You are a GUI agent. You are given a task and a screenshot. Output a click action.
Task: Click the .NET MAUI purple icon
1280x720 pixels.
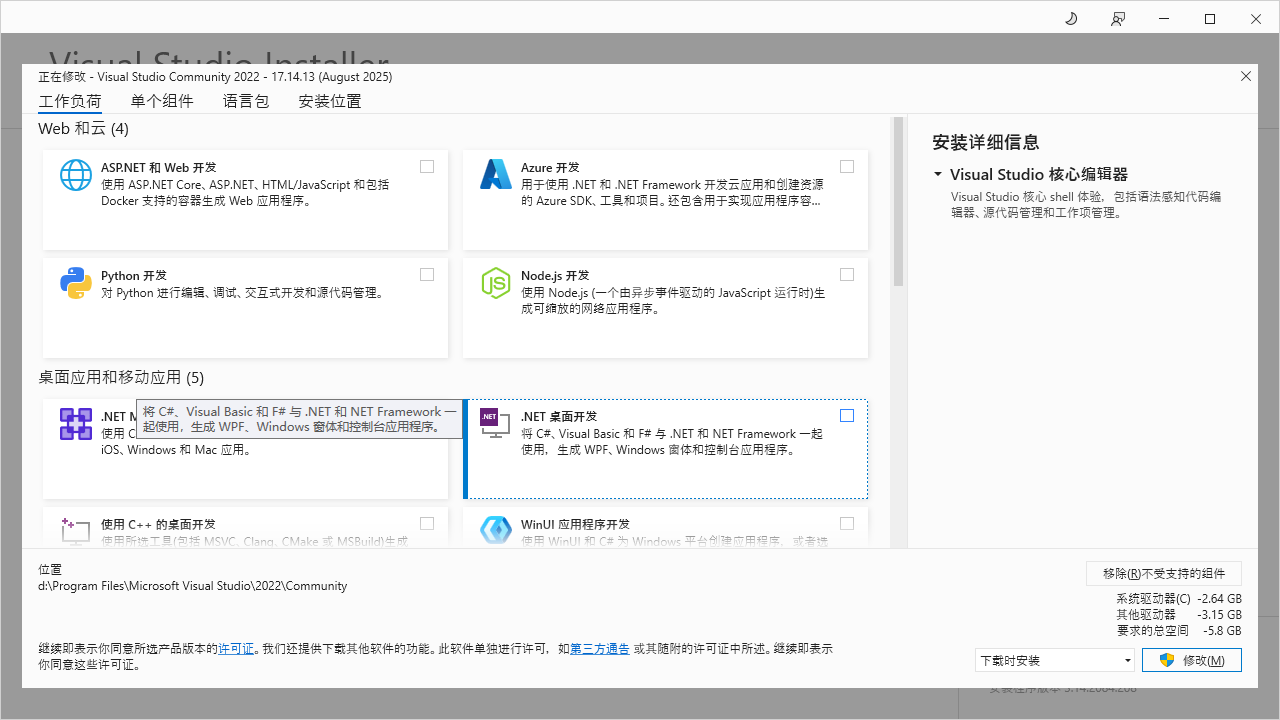pyautogui.click(x=76, y=424)
